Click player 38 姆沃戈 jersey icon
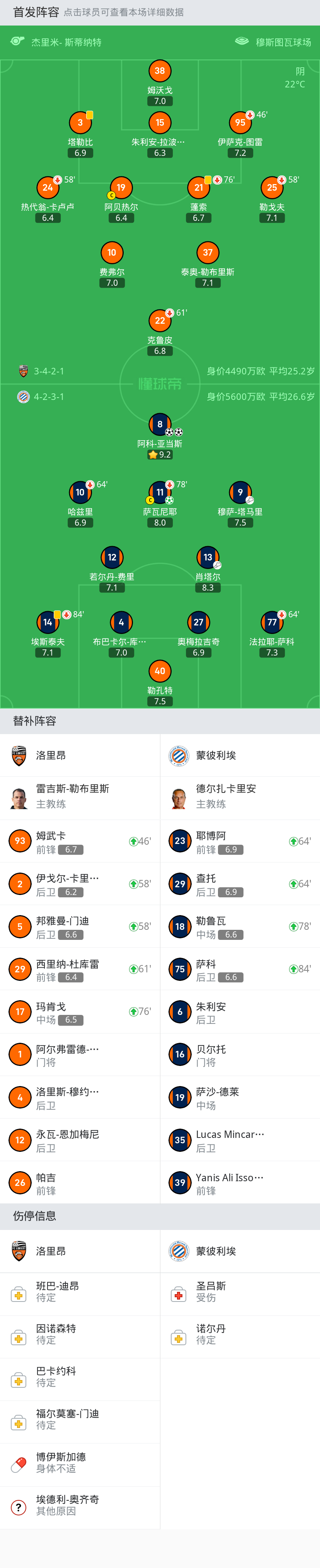This screenshot has height=1568, width=320. point(159,71)
